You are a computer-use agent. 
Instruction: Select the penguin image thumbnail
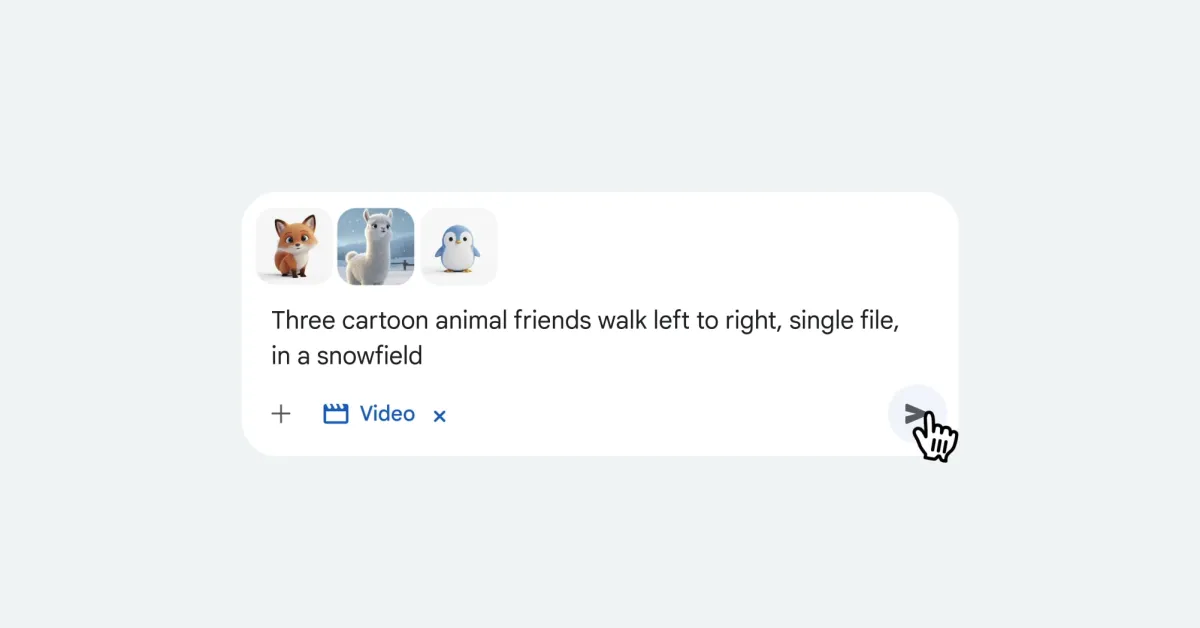pos(459,247)
